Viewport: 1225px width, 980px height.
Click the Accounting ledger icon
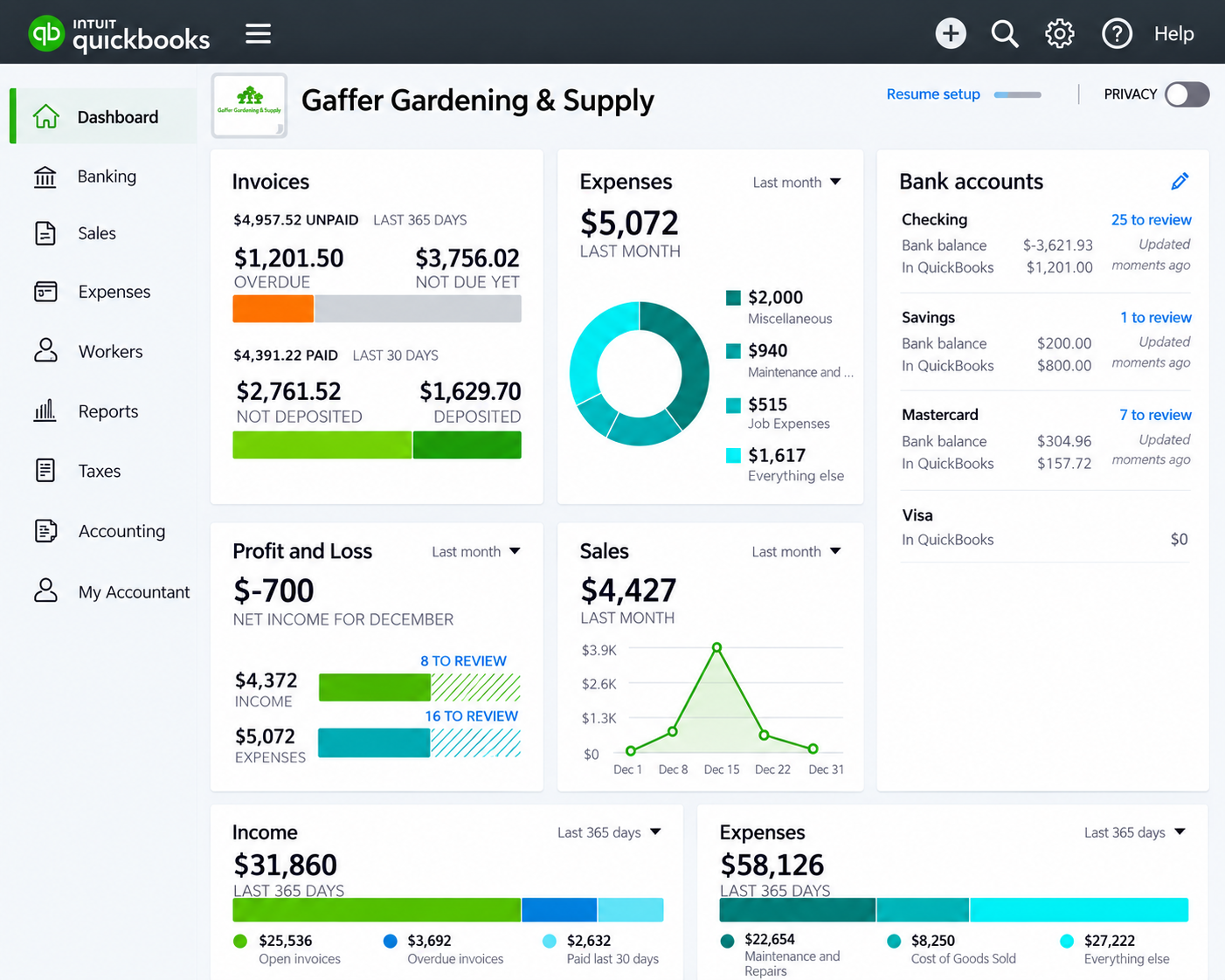[x=45, y=530]
